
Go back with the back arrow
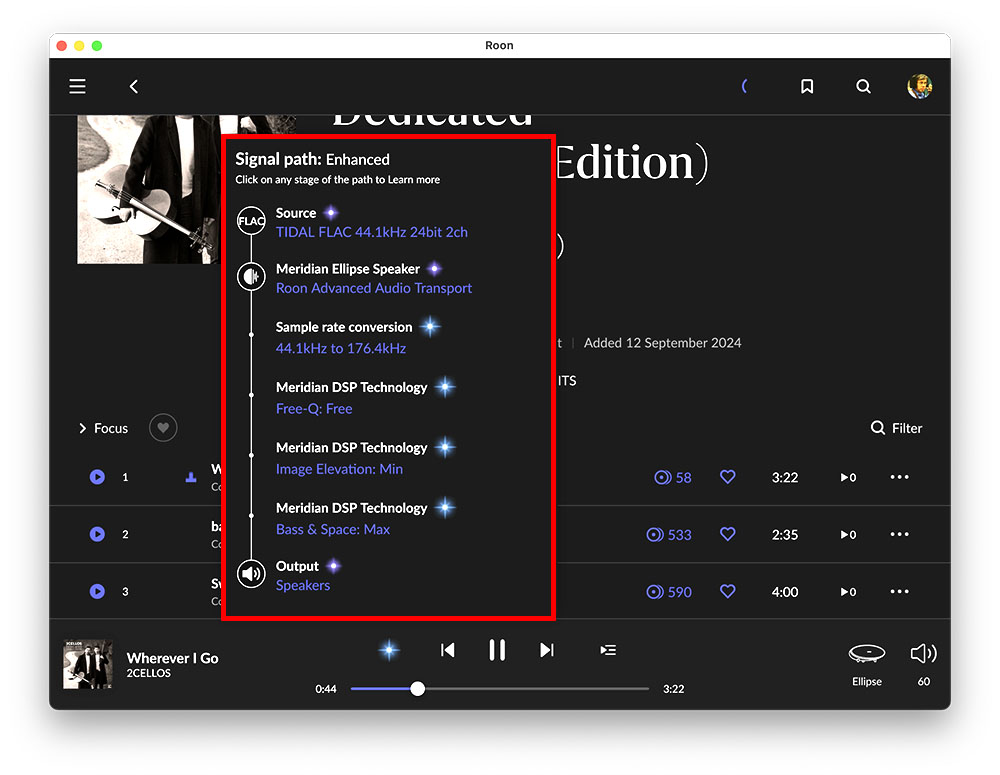point(134,87)
